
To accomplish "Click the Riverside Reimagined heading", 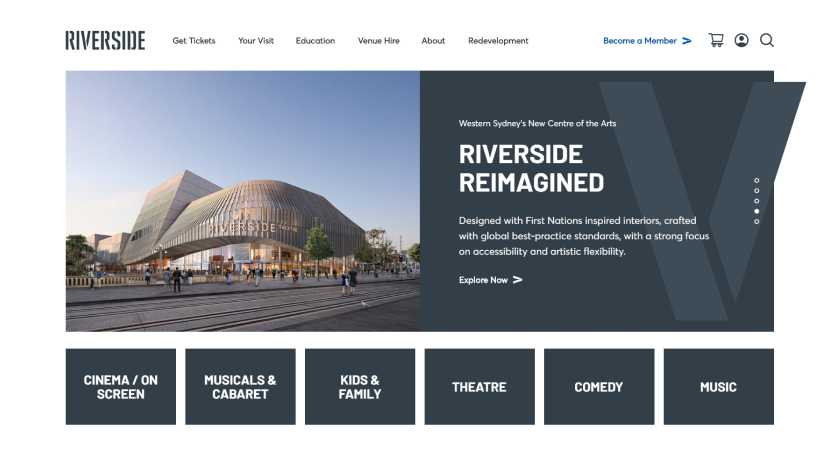I will pos(531,168).
